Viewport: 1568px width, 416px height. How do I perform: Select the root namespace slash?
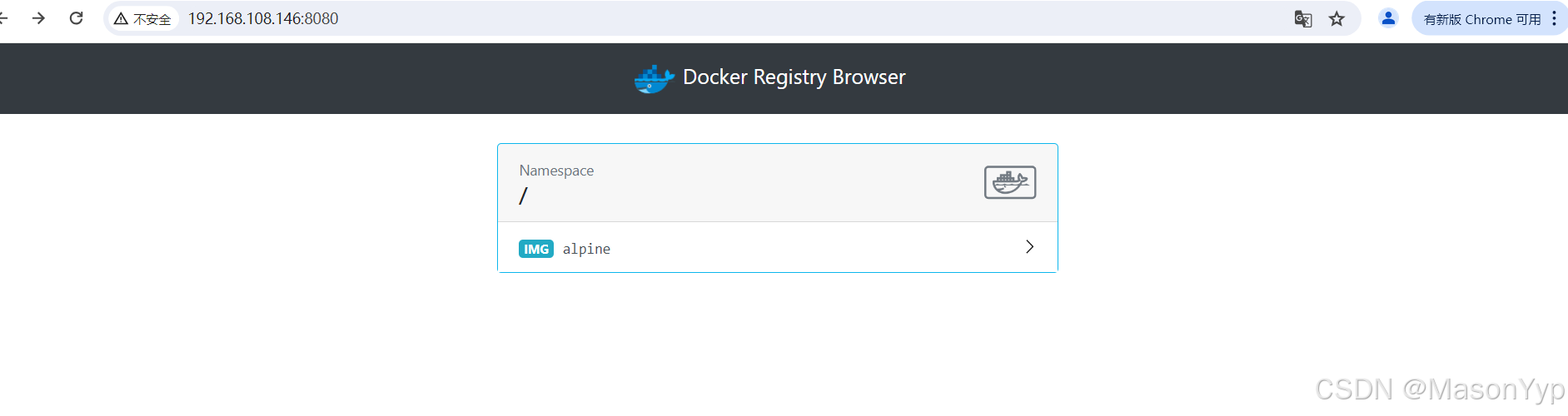523,196
